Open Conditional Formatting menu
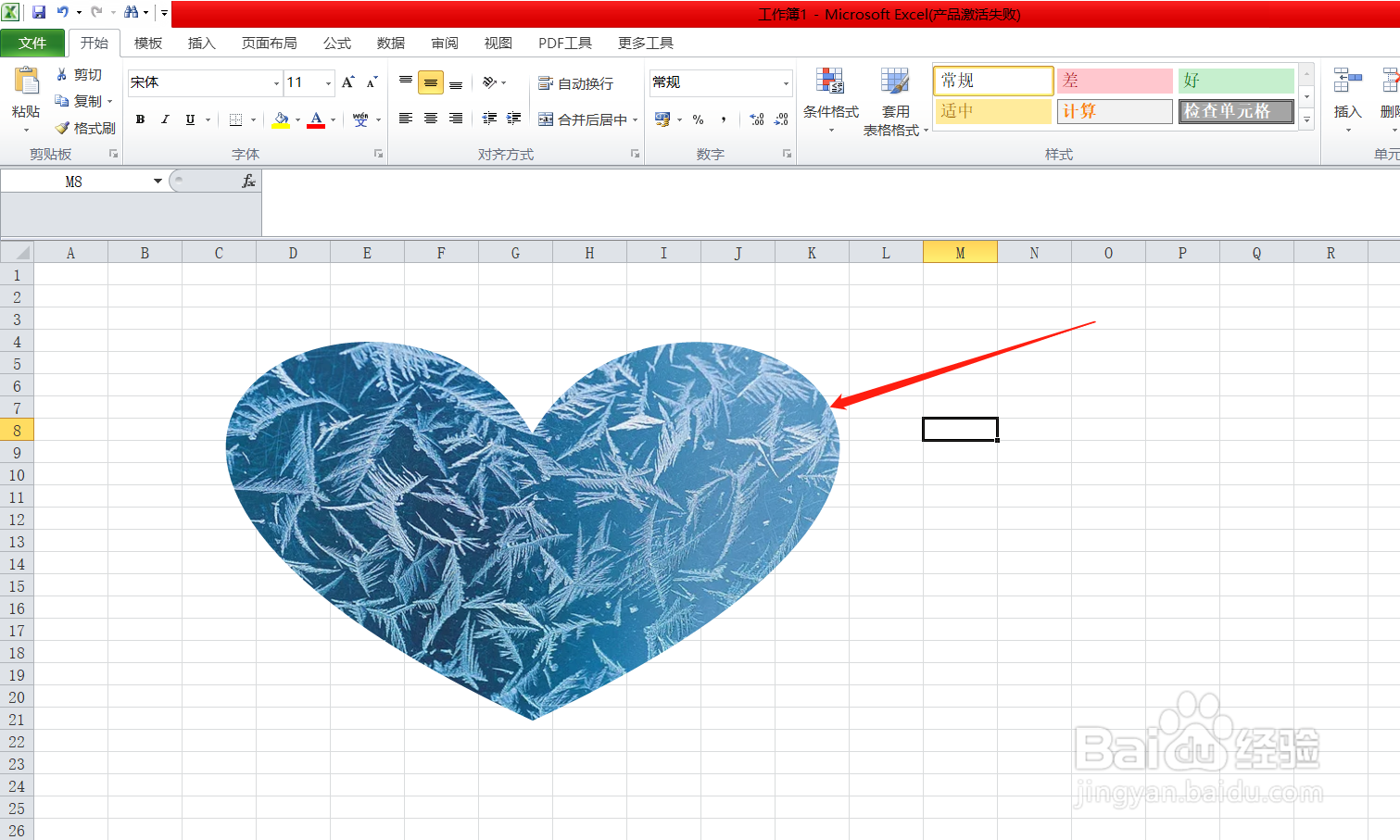The width and height of the screenshot is (1400, 840). click(x=830, y=101)
